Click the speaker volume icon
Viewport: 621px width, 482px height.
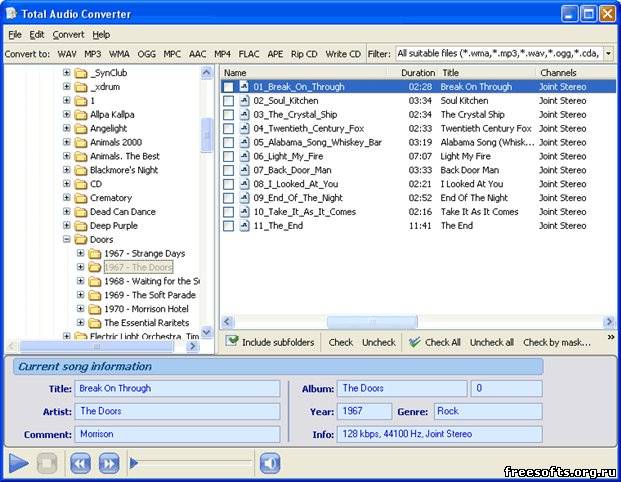(270, 463)
